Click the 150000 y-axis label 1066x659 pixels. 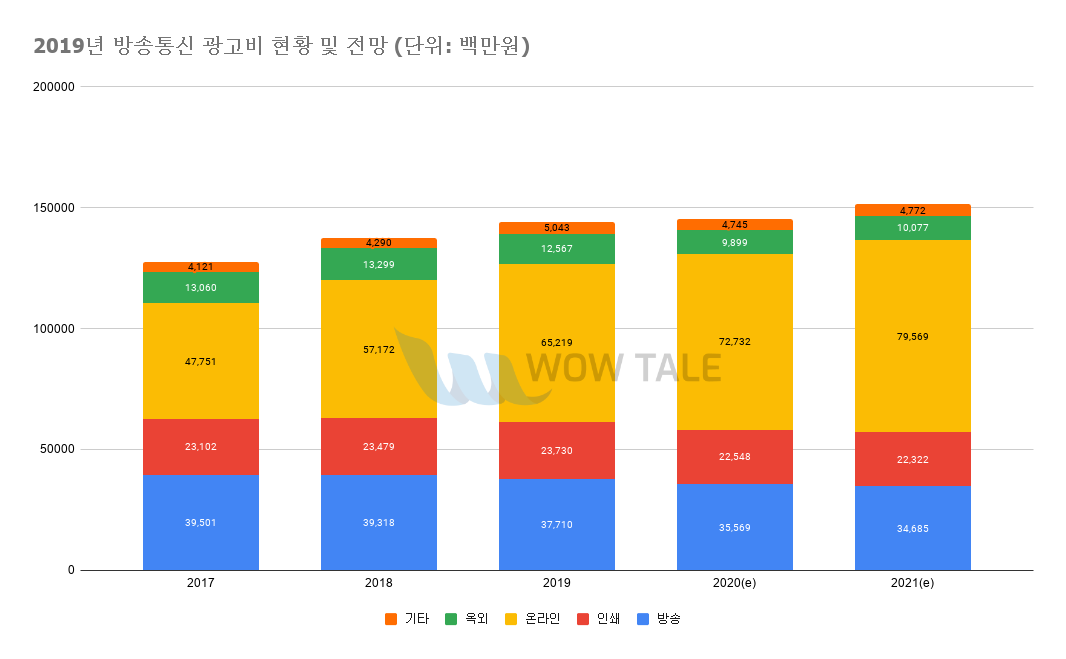[54, 208]
